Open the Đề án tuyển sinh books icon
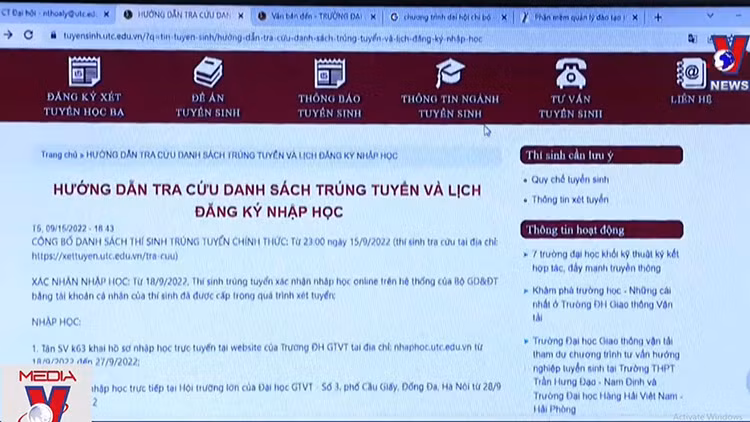The height and width of the screenshot is (422, 750). [208, 72]
